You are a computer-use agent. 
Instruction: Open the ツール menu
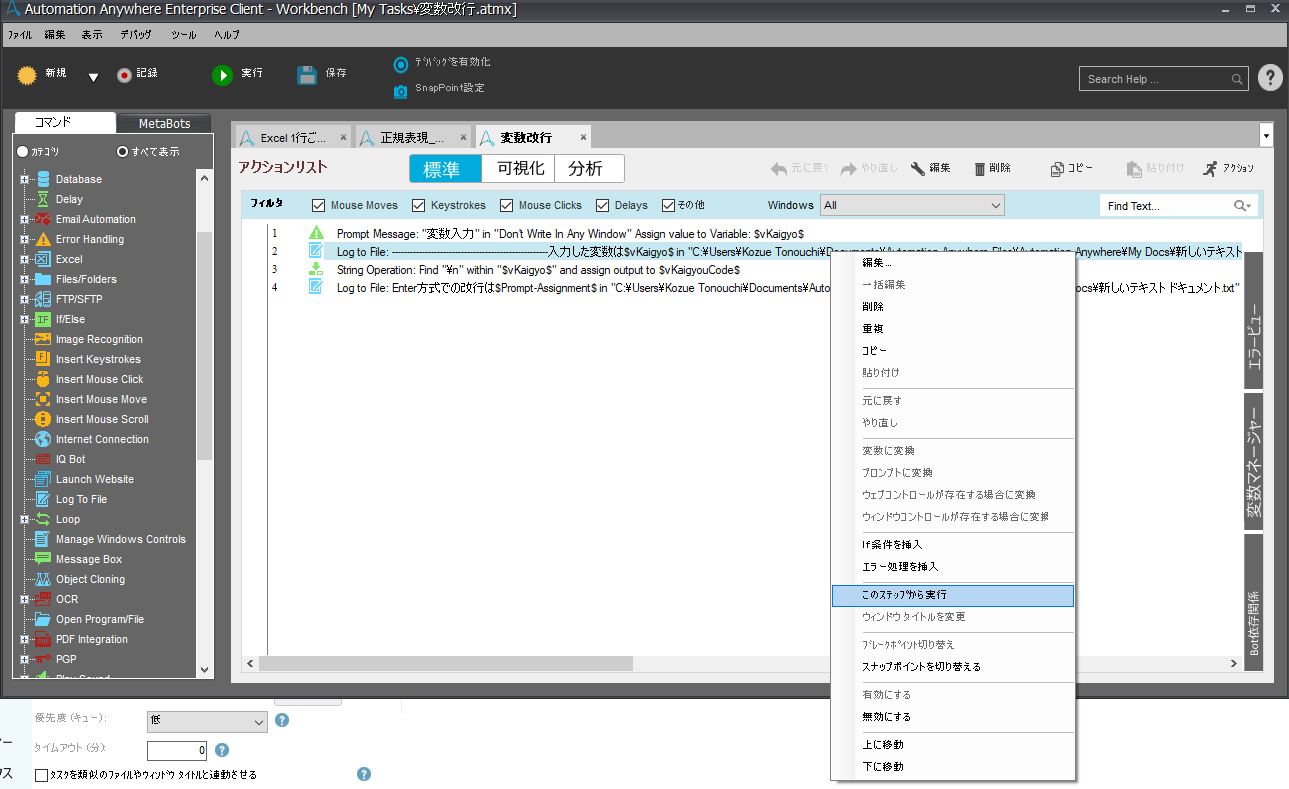point(183,34)
